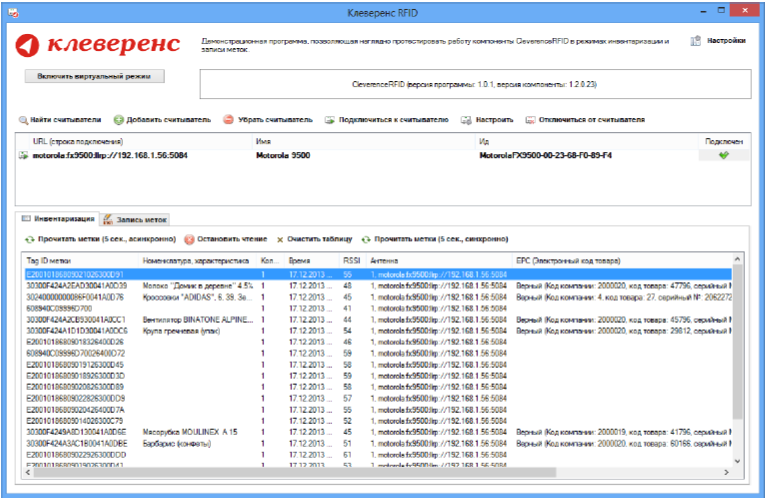Click the Ид column header in readers list
Image resolution: width=768 pixels, height=501 pixels.
pos(587,142)
